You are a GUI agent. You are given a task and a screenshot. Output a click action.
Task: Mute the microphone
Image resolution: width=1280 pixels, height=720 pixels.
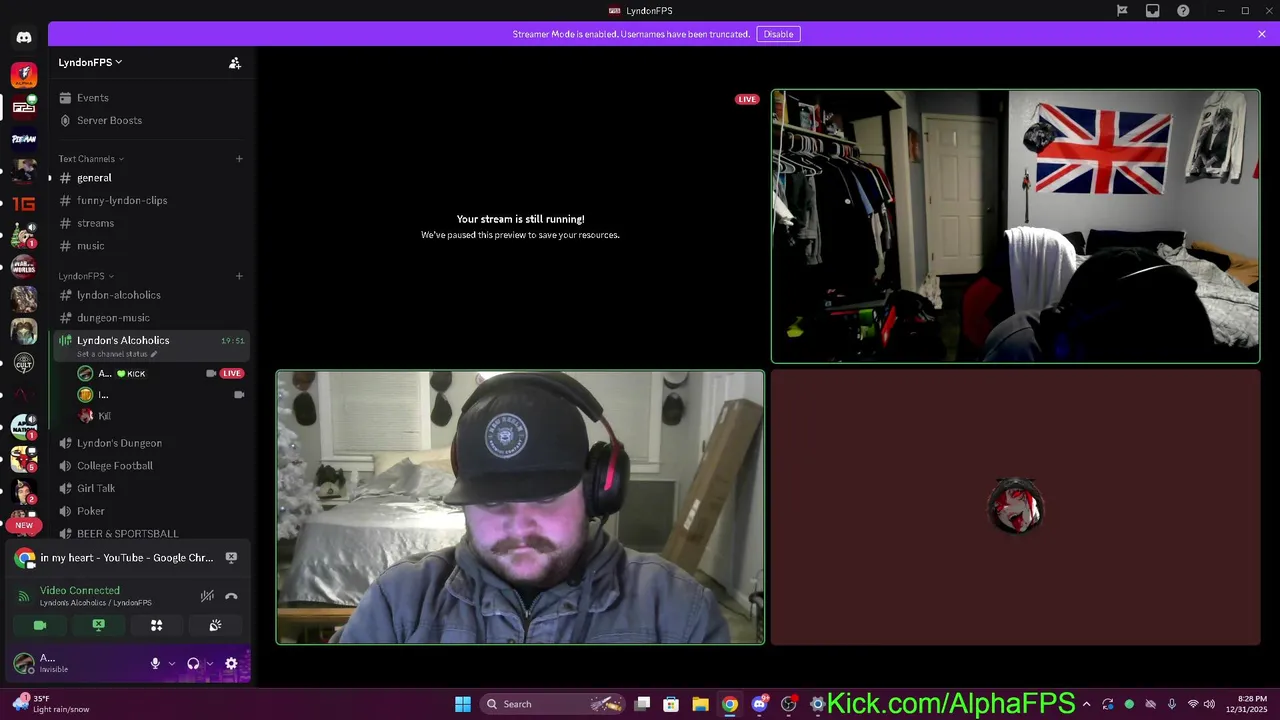155,663
